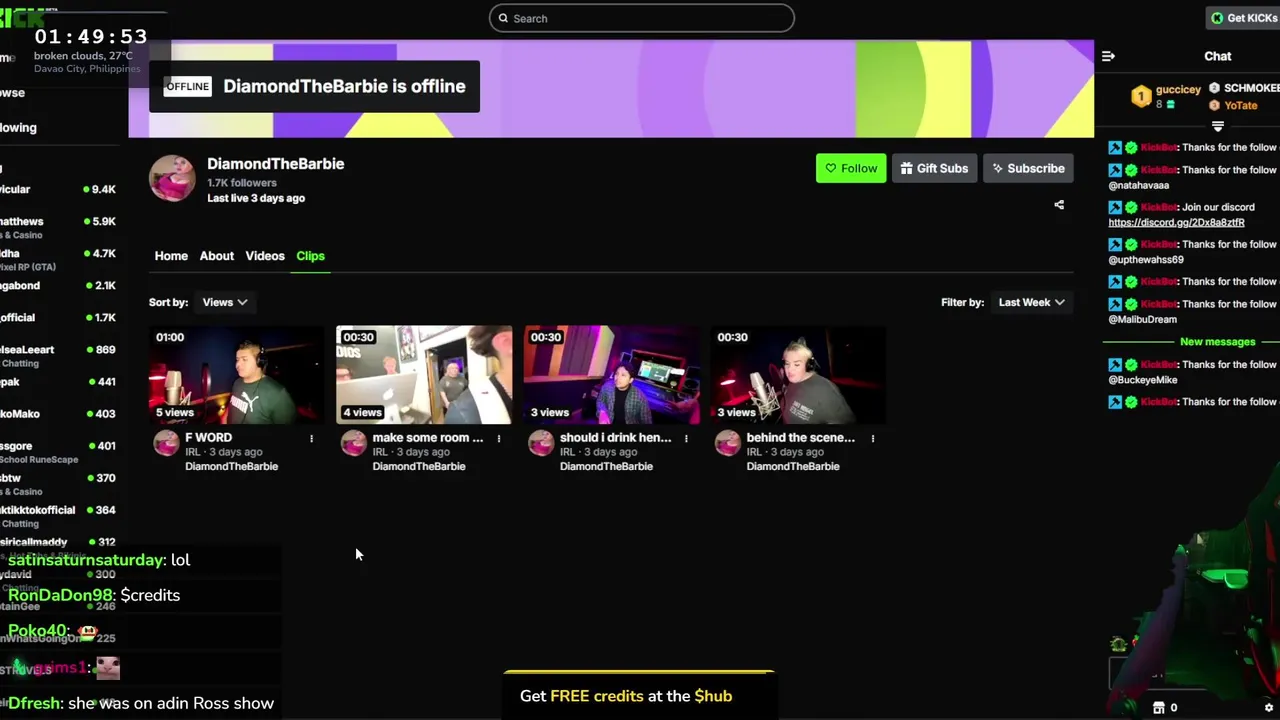Image resolution: width=1280 pixels, height=720 pixels.
Task: Play the "make some room" clip thumbnail
Action: [424, 375]
